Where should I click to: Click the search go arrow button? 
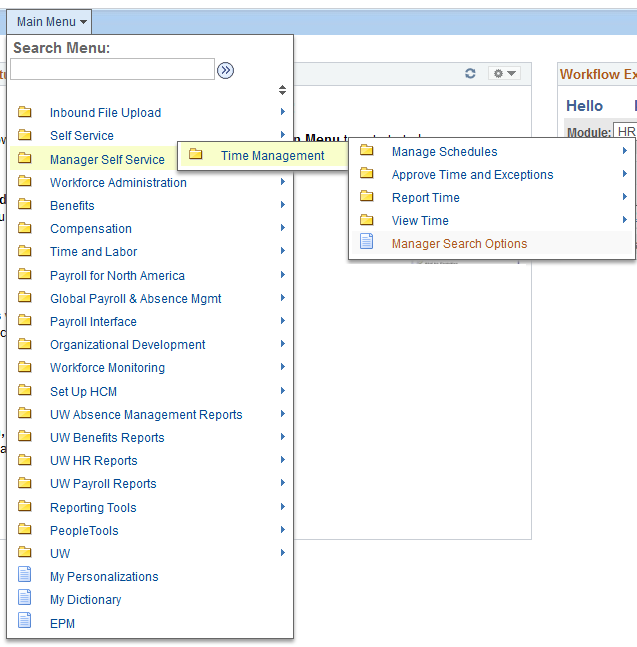225,70
